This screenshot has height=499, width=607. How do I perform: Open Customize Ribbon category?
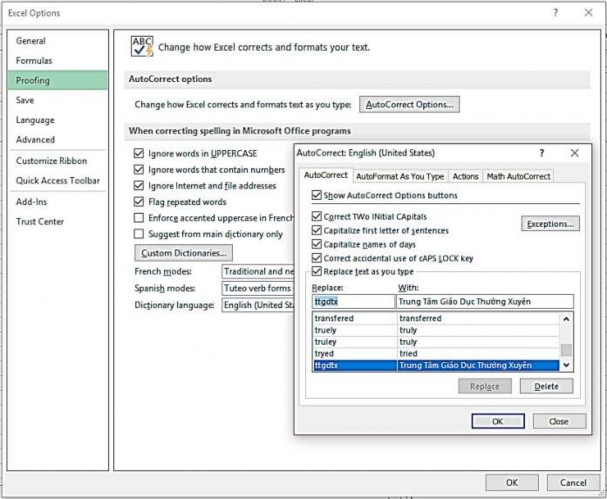point(51,161)
